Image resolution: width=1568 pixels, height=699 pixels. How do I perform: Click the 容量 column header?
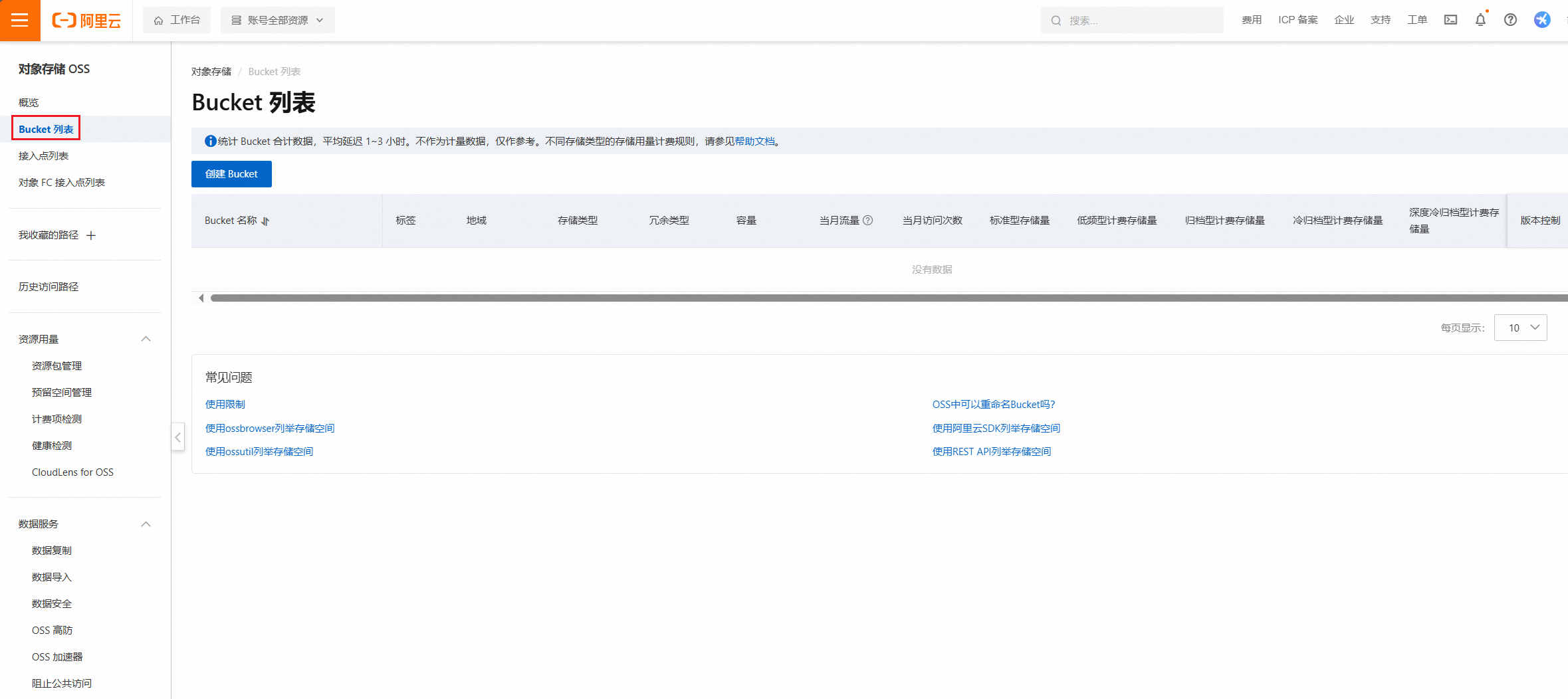746,221
